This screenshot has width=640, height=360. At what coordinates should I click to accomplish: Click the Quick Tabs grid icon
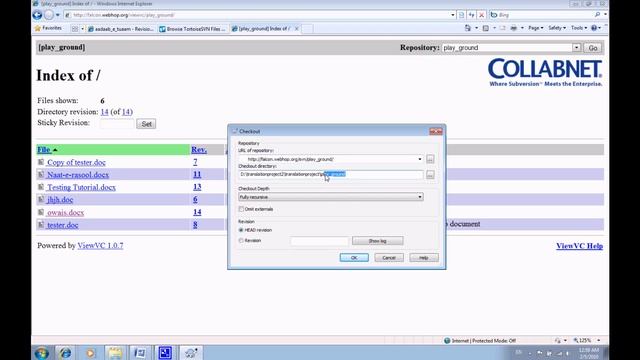click(x=75, y=29)
